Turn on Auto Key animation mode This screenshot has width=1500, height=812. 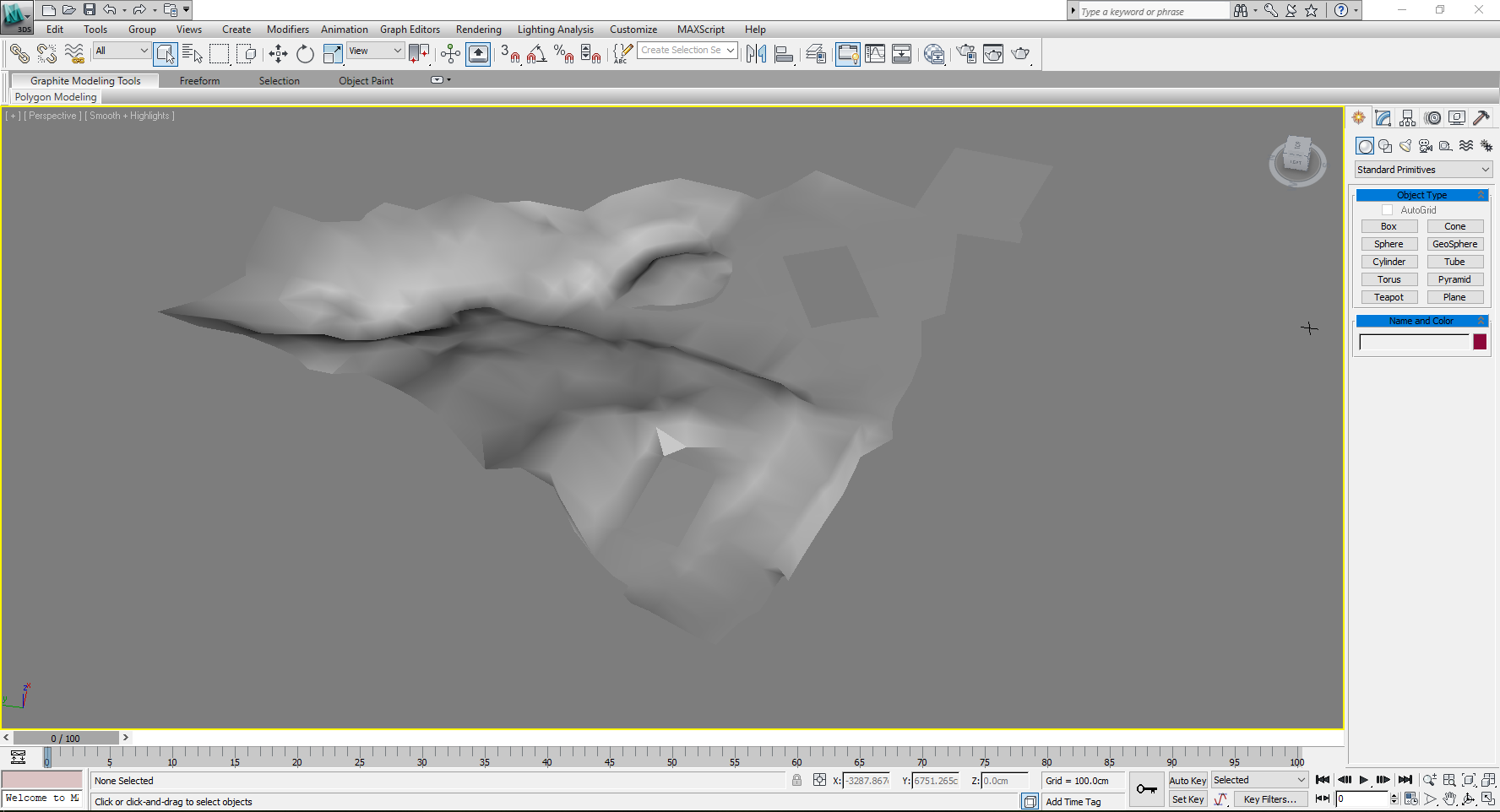pyautogui.click(x=1187, y=780)
